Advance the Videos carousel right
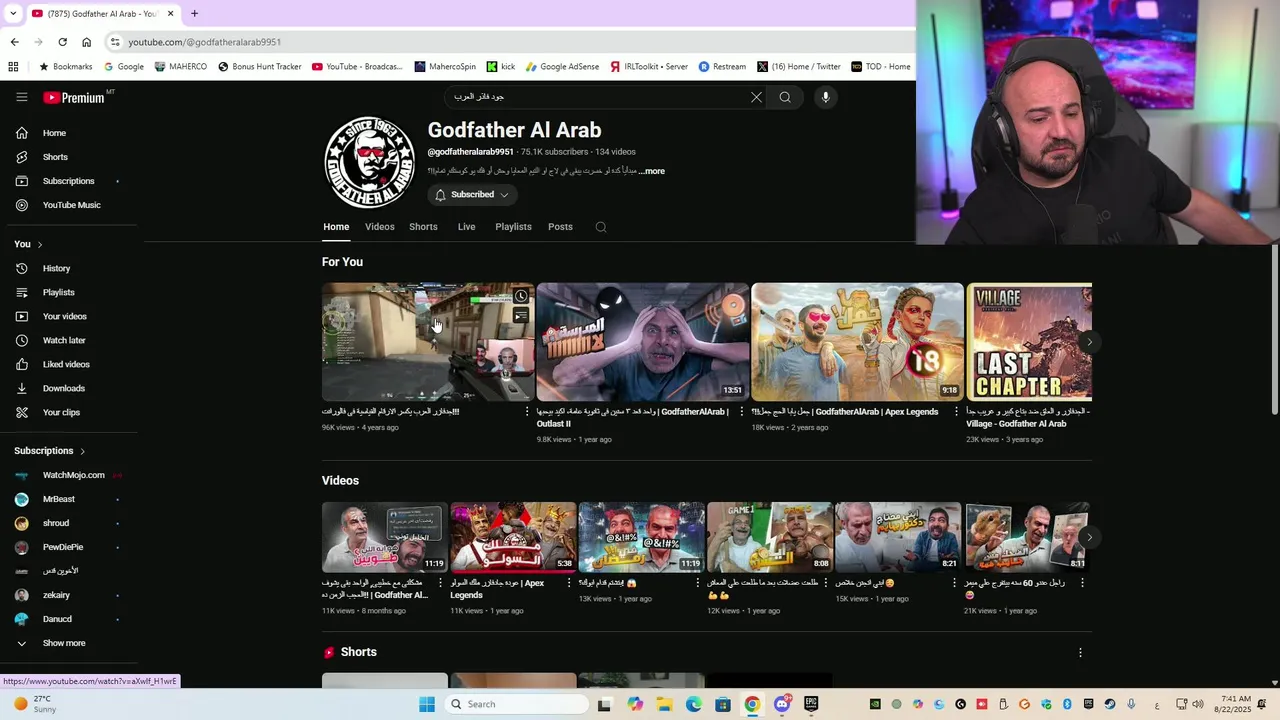 [1090, 537]
